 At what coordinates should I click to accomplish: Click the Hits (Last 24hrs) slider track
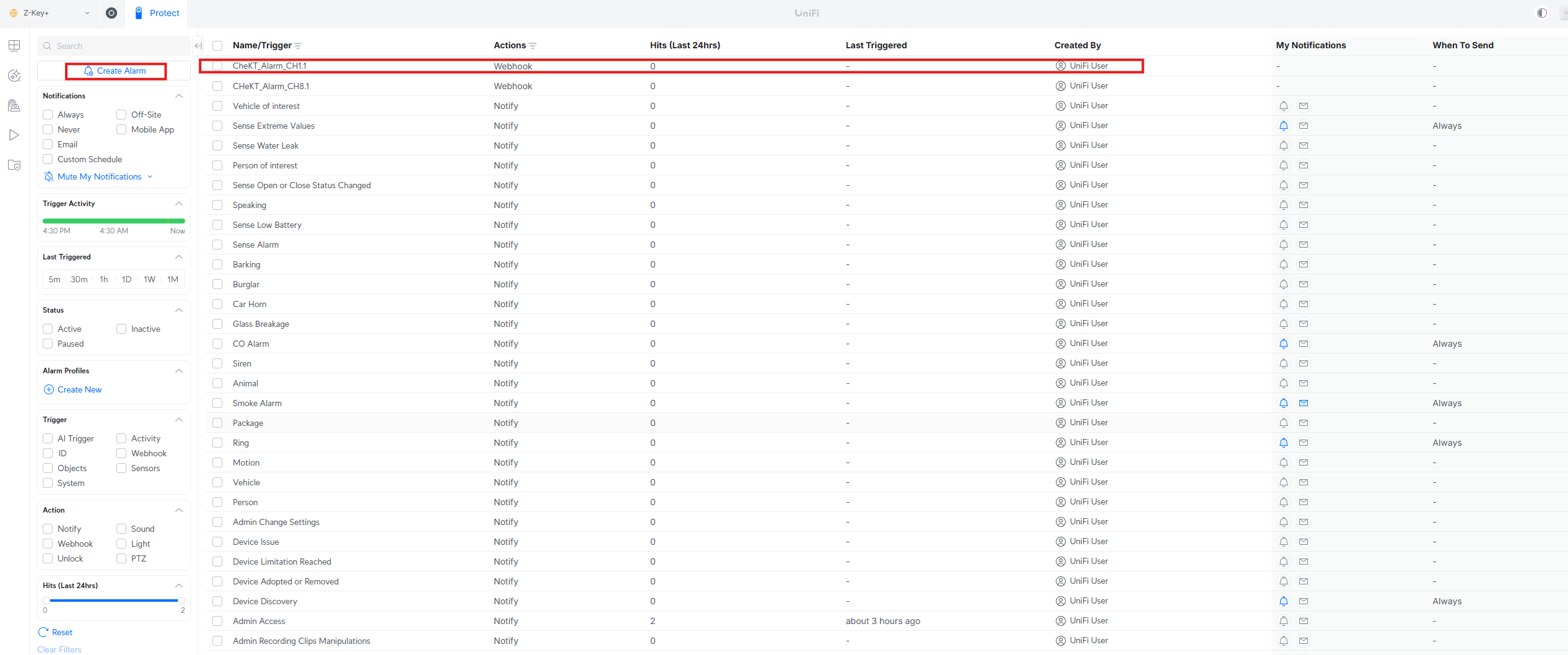click(114, 600)
